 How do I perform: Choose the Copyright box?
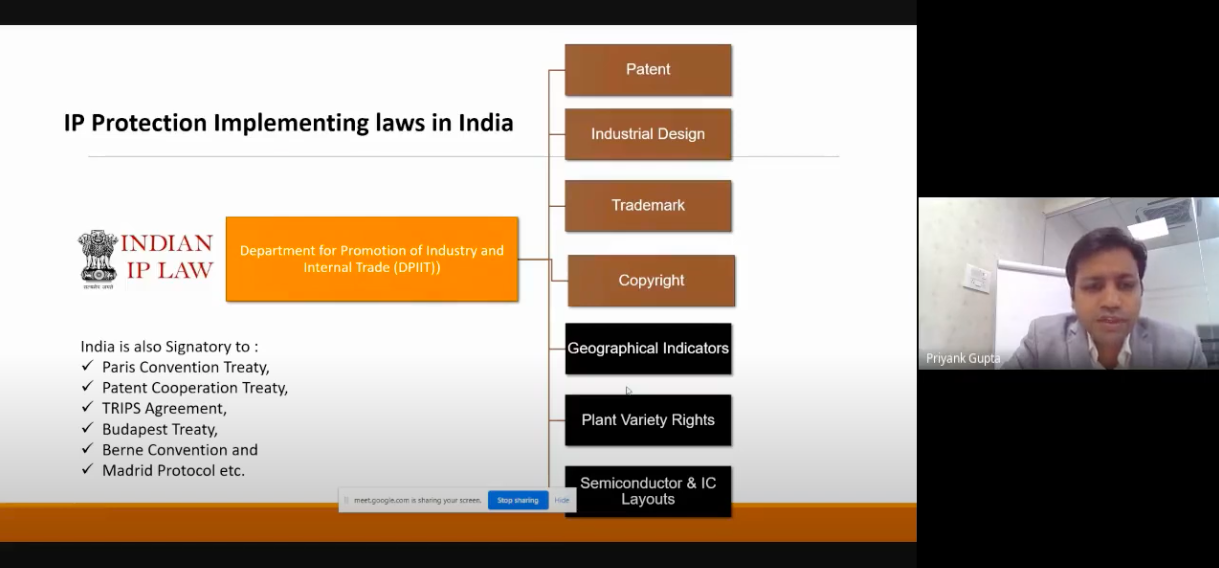(651, 281)
